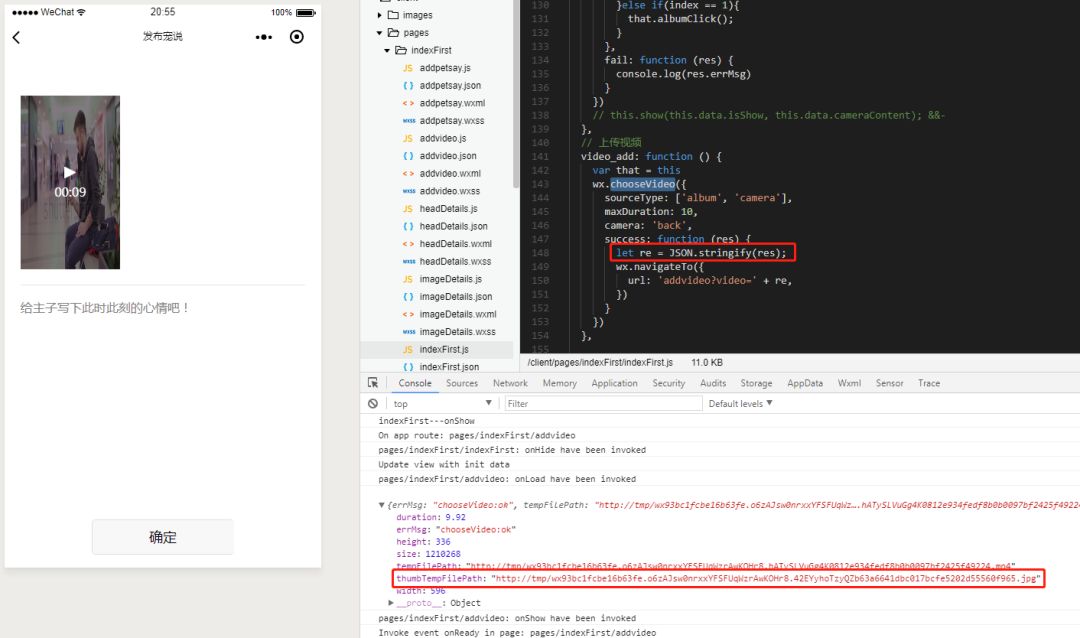Click the file tree scrollbar
The image size is (1080, 638).
(516, 94)
